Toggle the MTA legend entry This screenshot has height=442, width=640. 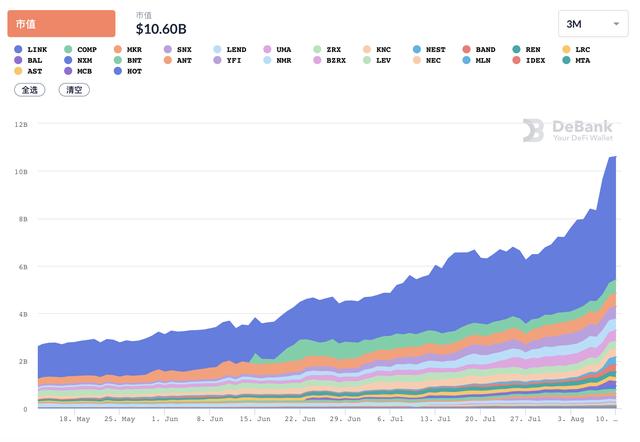(x=576, y=60)
